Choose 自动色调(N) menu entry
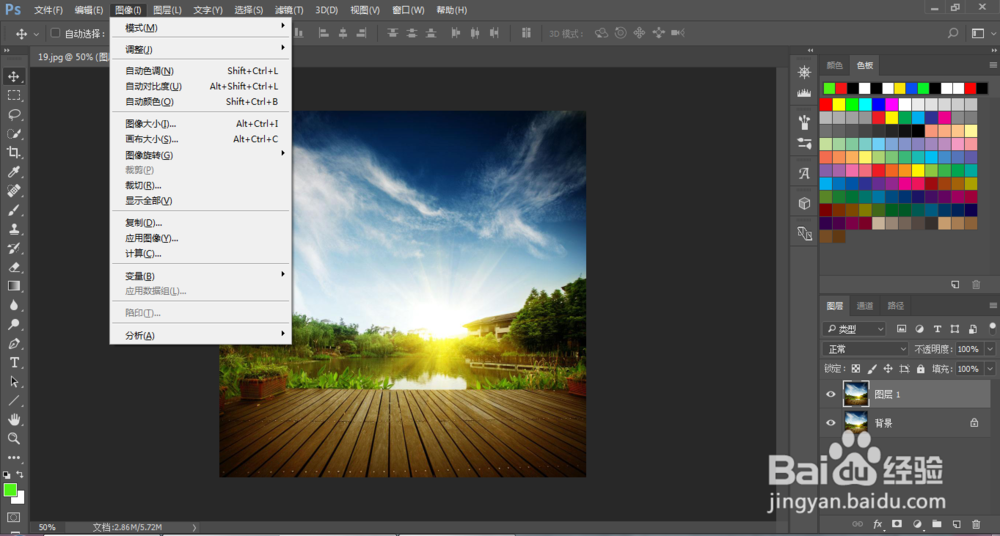 [x=201, y=71]
